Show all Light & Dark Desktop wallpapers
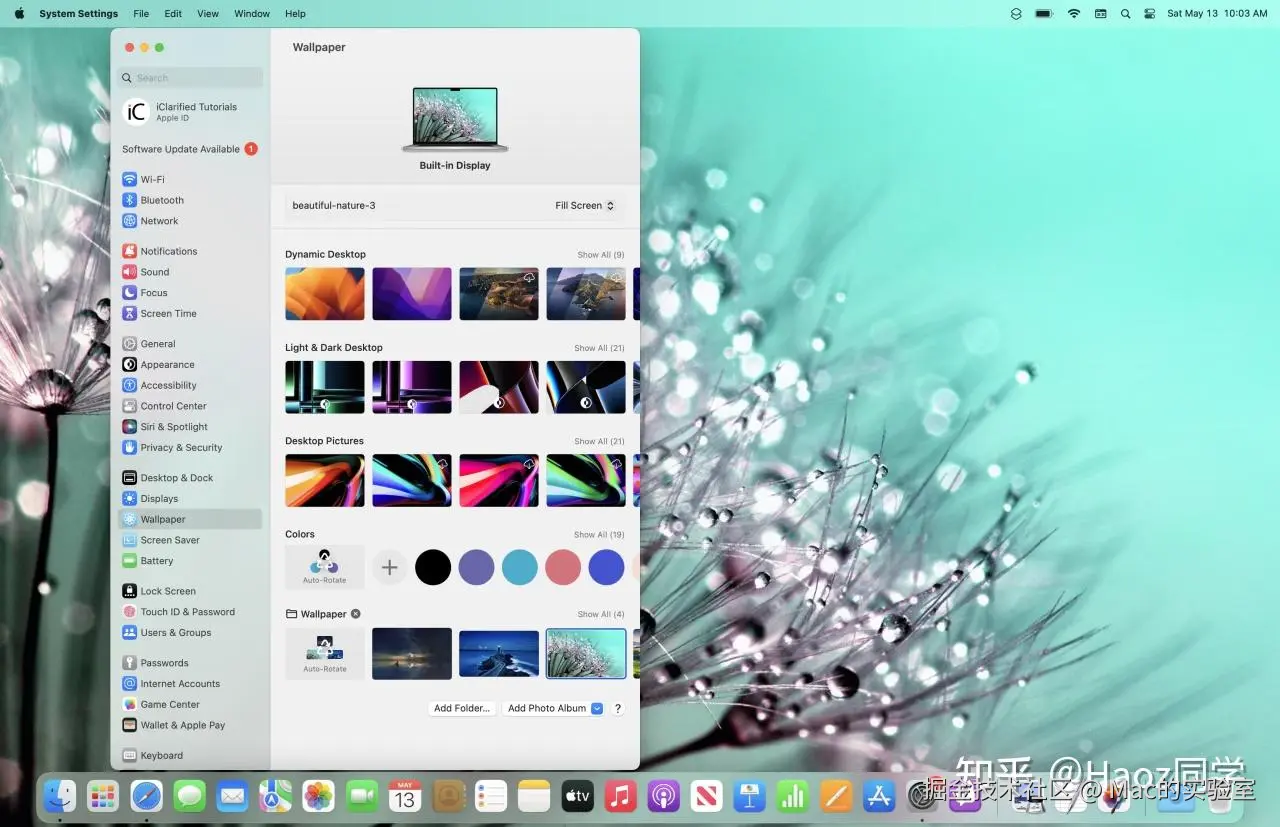Viewport: 1280px width, 827px height. [x=599, y=348]
